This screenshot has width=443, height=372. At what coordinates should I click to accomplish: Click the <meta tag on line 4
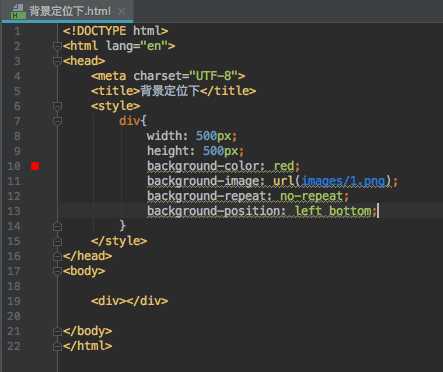click(x=109, y=76)
